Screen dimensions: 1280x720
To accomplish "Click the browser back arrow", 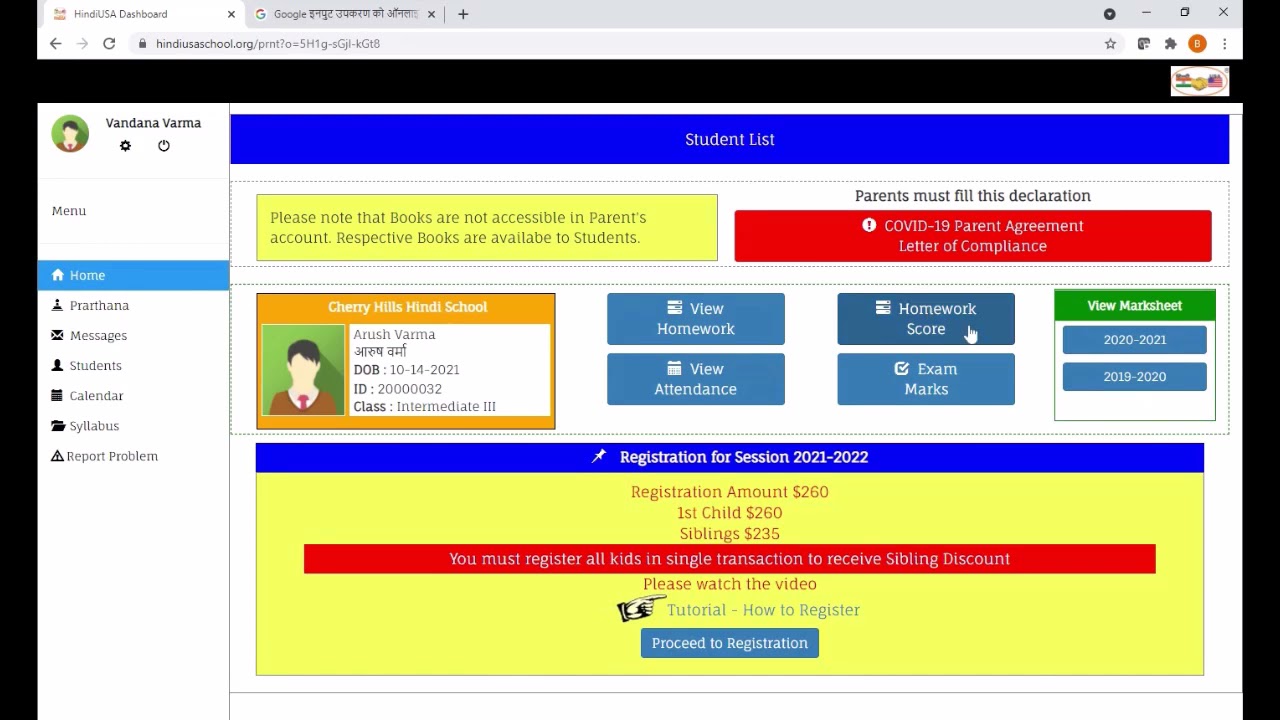I will click(56, 44).
